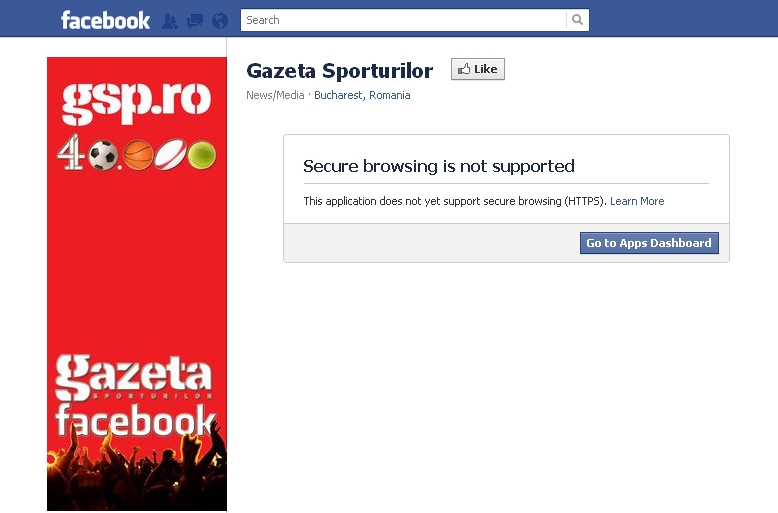Click the Secure browsing is not supported heading
Screen dimensions: 778x513
[439, 166]
